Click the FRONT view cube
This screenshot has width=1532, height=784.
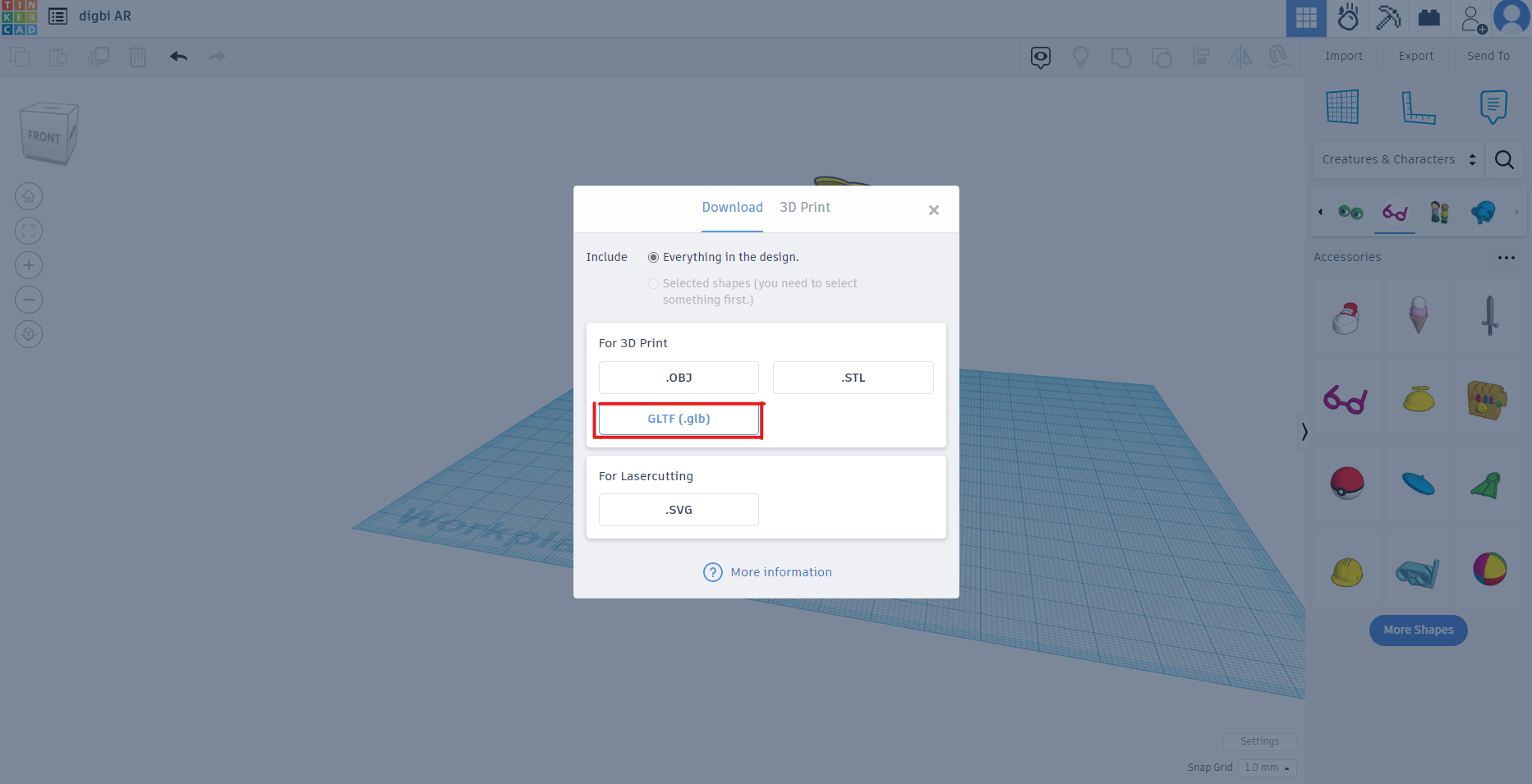click(x=48, y=134)
